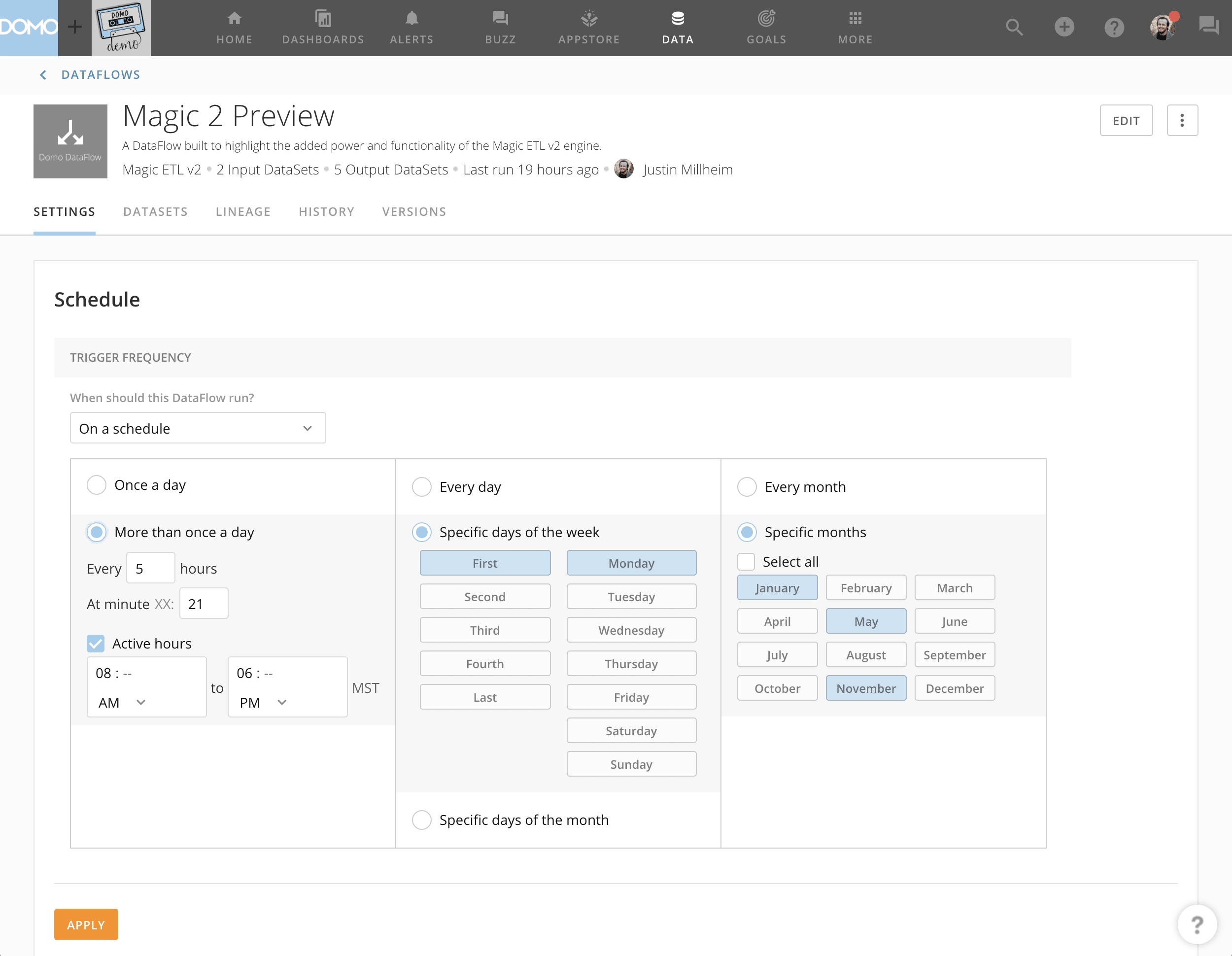Go back via Dataflows breadcrumb link
The image size is (1232, 956).
100,74
